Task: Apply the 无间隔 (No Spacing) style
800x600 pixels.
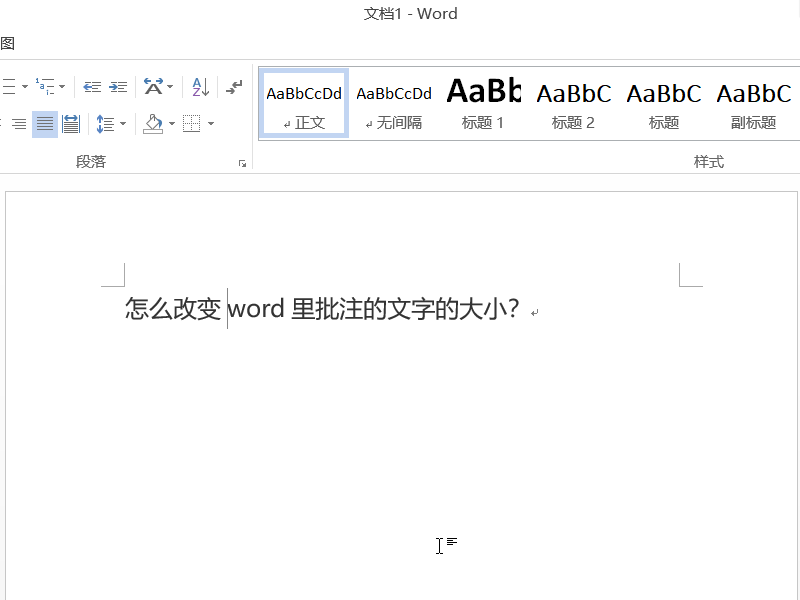Action: tap(394, 104)
